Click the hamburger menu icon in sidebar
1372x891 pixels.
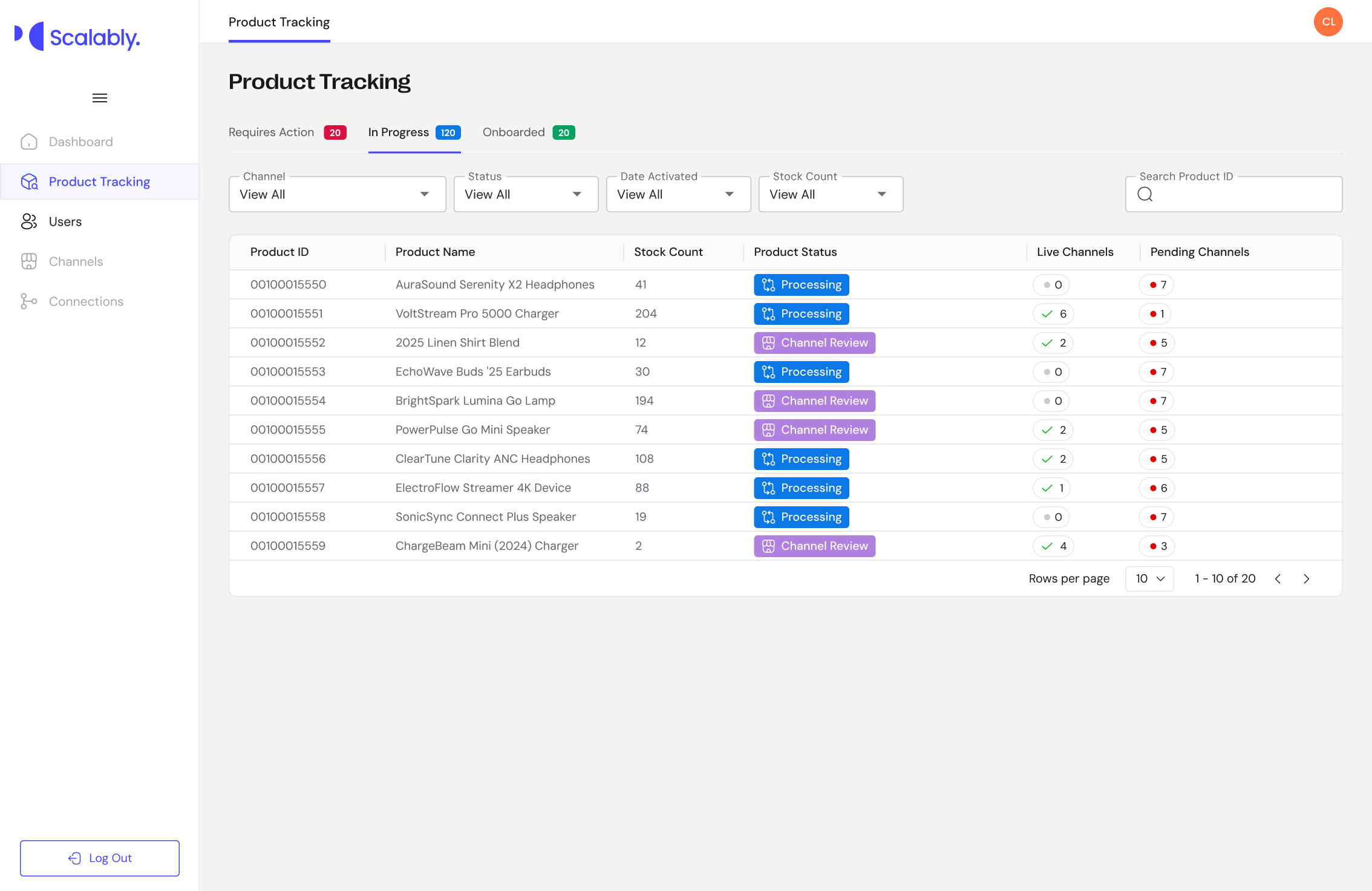pos(100,98)
